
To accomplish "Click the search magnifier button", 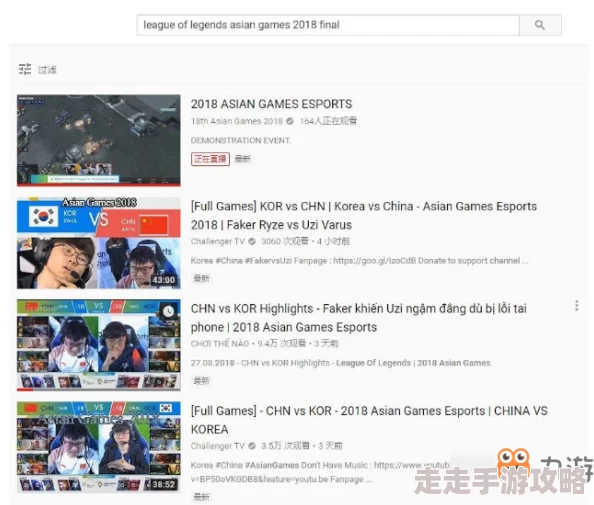I will (x=540, y=25).
